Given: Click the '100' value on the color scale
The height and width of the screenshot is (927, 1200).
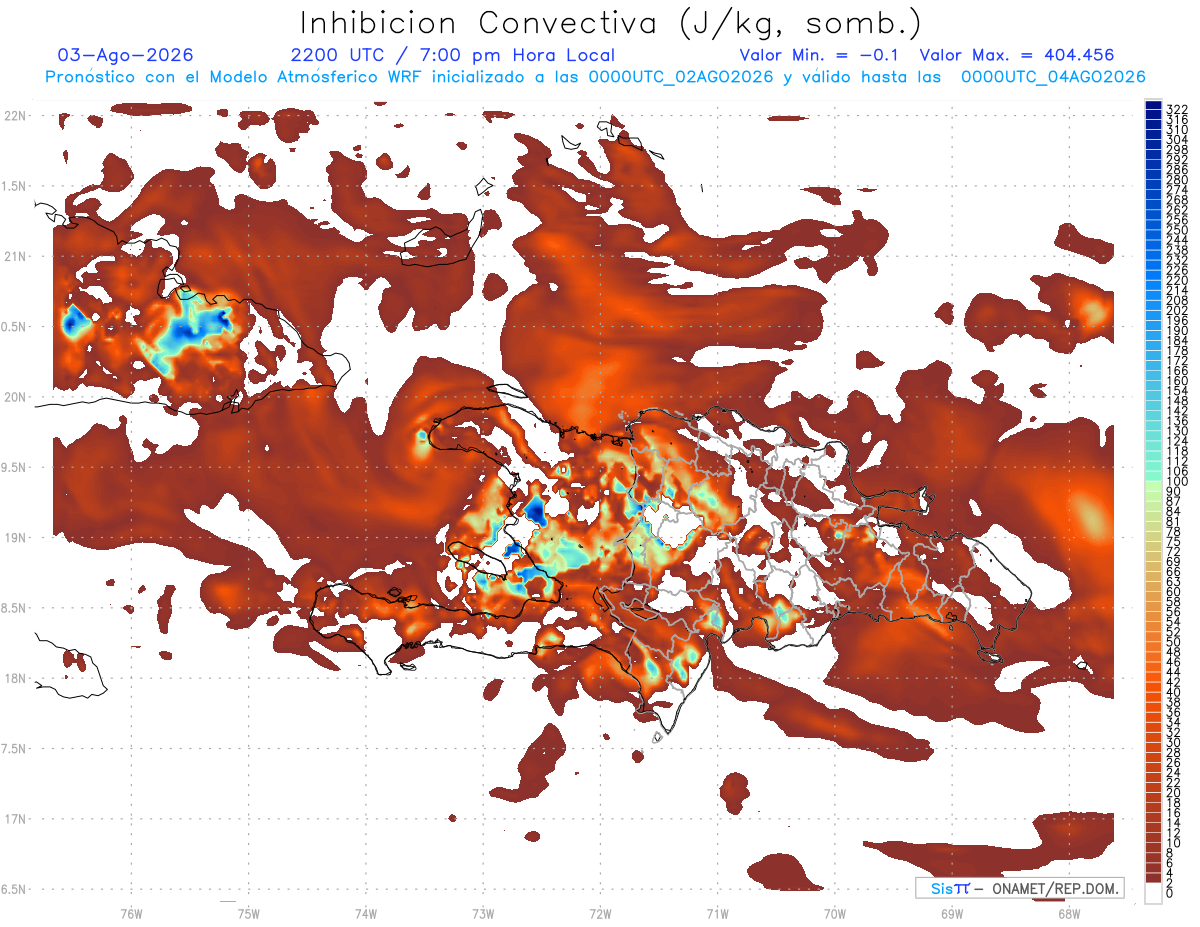Looking at the screenshot, I should (x=1176, y=482).
